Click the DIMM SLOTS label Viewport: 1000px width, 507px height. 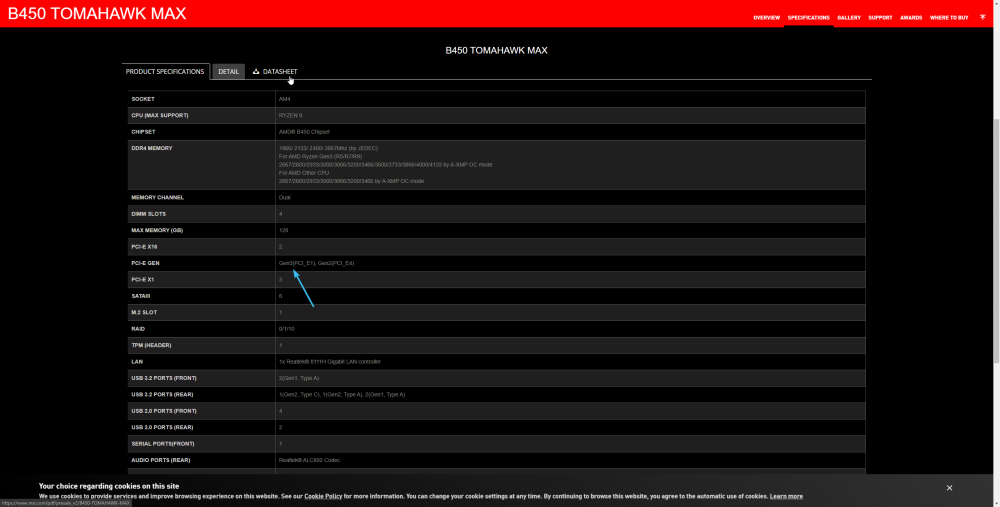[149, 214]
